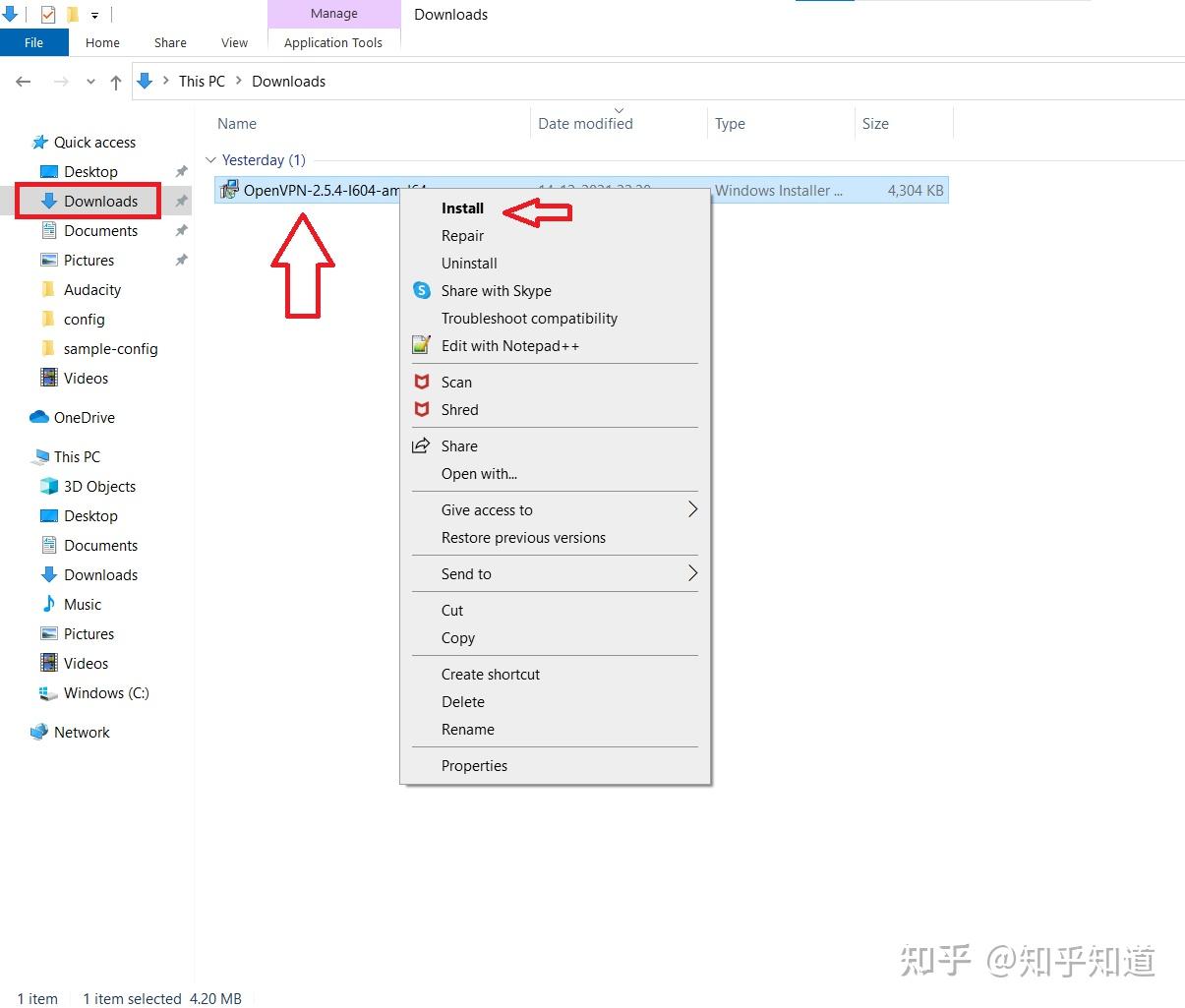The width and height of the screenshot is (1185, 1008).
Task: Click the Skype icon in the context menu
Action: pos(421,290)
